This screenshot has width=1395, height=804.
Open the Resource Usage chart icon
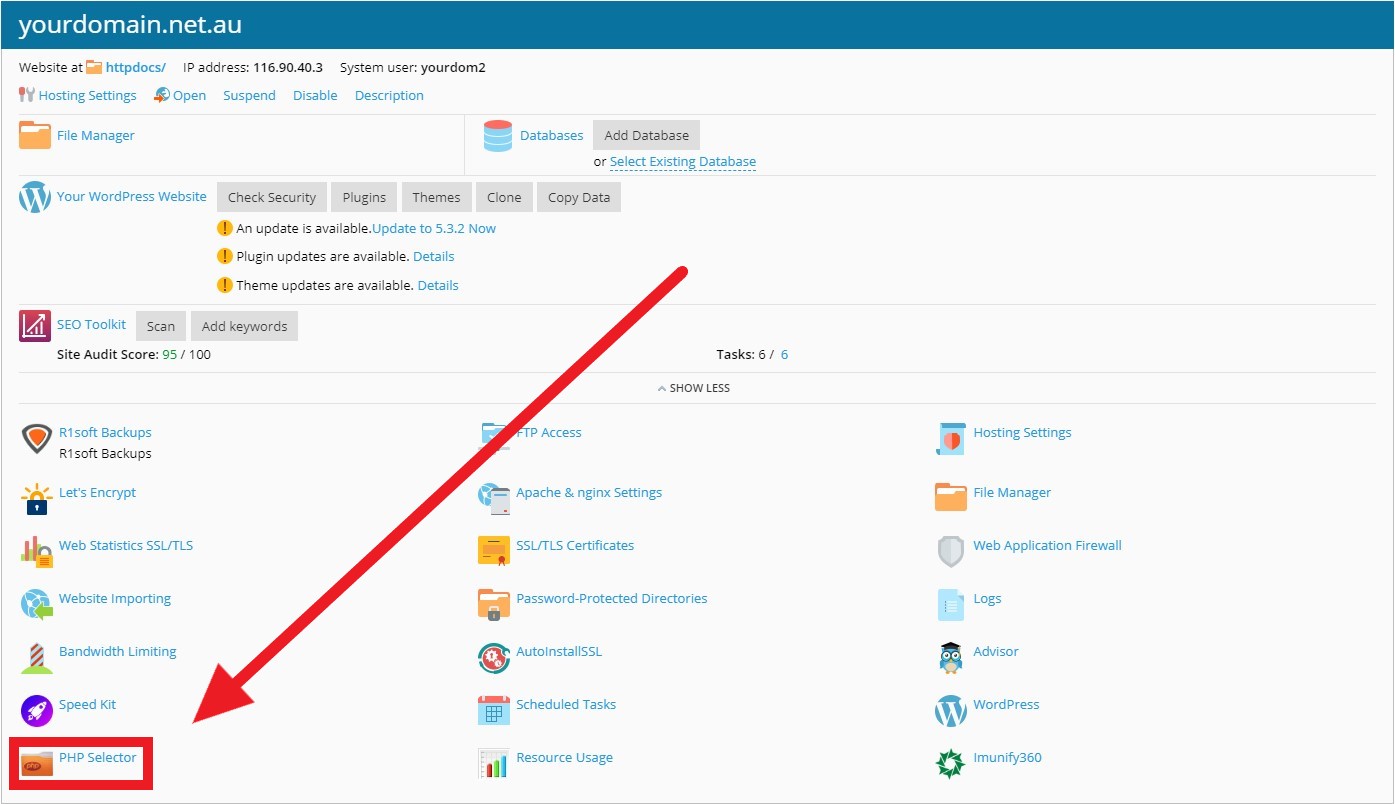[494, 763]
